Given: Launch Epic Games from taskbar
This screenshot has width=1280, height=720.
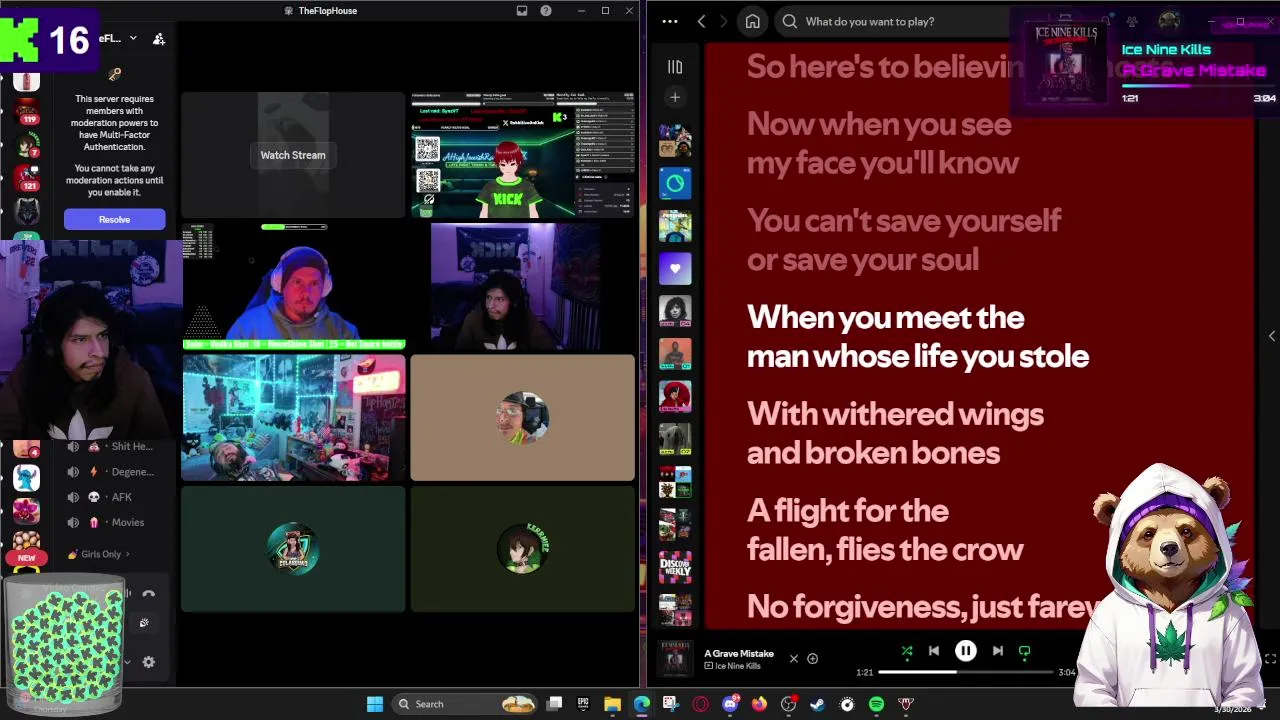Looking at the screenshot, I should pyautogui.click(x=583, y=704).
